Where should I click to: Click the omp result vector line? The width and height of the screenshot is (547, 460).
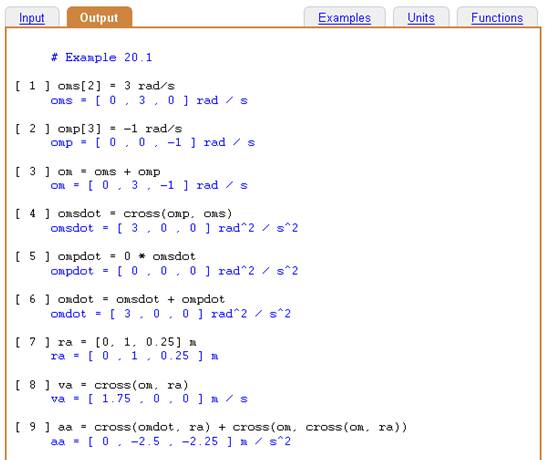[153, 143]
